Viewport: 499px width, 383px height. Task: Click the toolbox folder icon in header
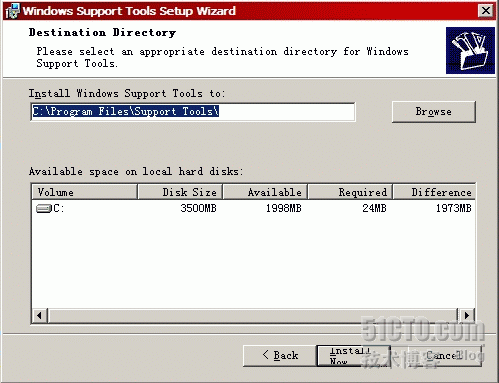[x=470, y=50]
